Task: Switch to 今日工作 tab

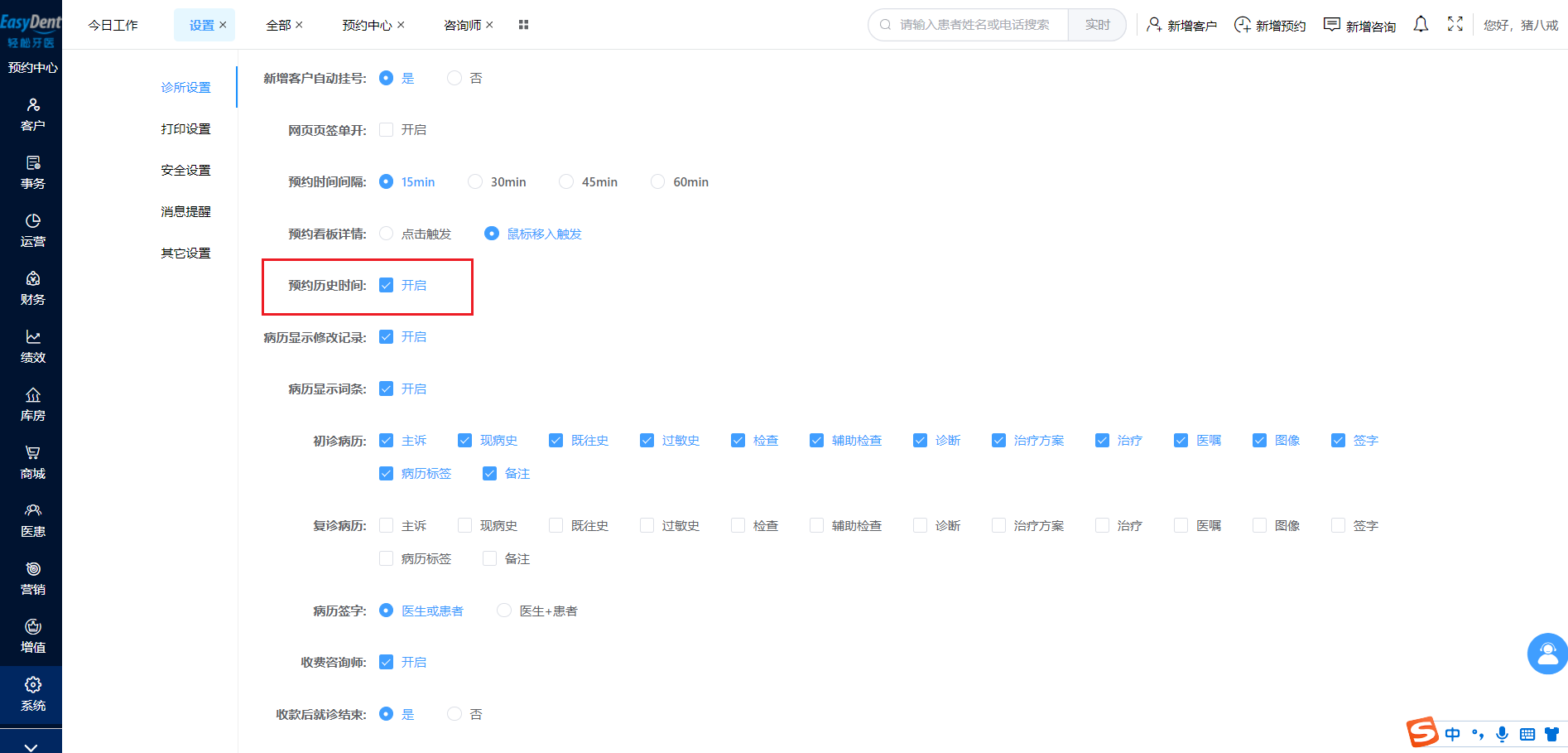Action: [x=113, y=25]
